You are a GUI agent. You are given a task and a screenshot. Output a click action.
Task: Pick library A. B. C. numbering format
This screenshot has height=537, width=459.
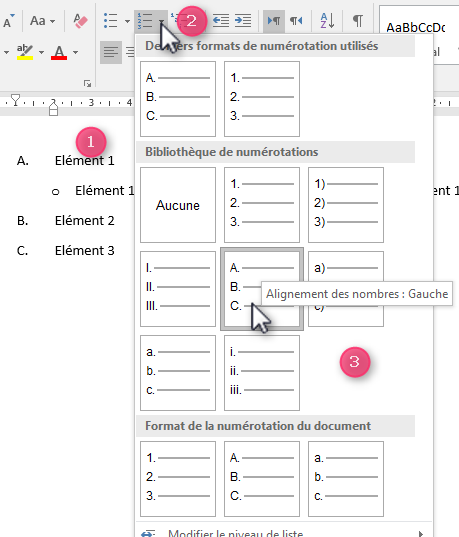pyautogui.click(x=262, y=289)
